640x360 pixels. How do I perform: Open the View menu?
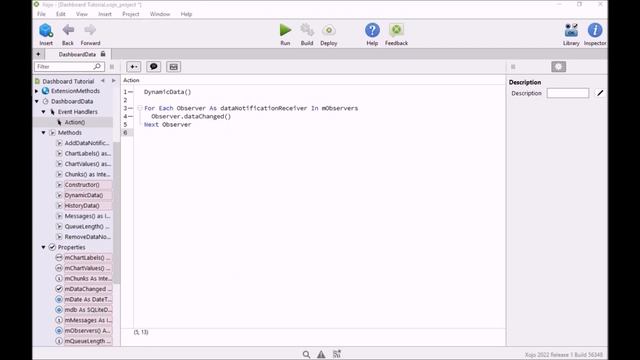pyautogui.click(x=82, y=14)
